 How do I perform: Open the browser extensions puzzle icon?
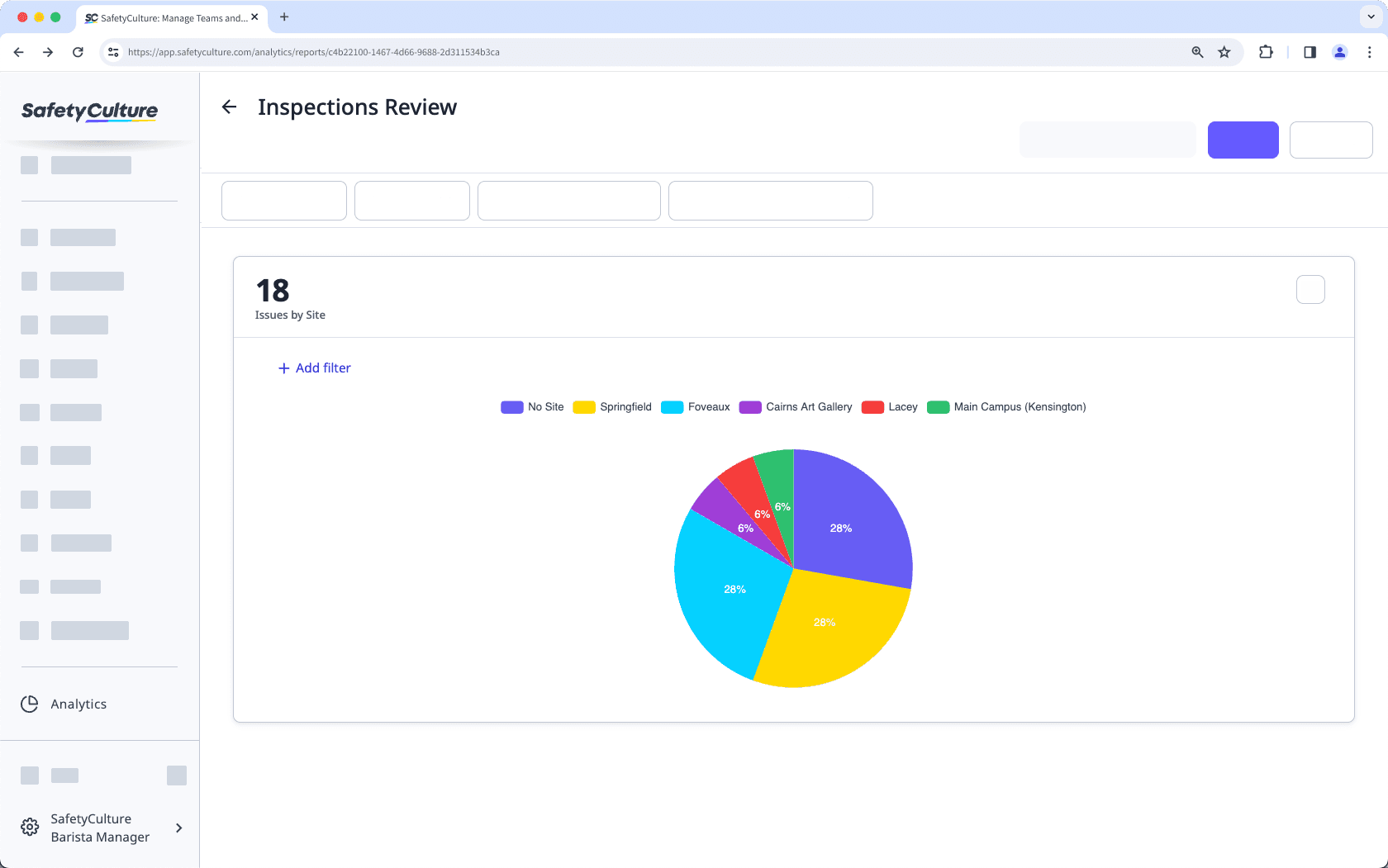(x=1266, y=51)
